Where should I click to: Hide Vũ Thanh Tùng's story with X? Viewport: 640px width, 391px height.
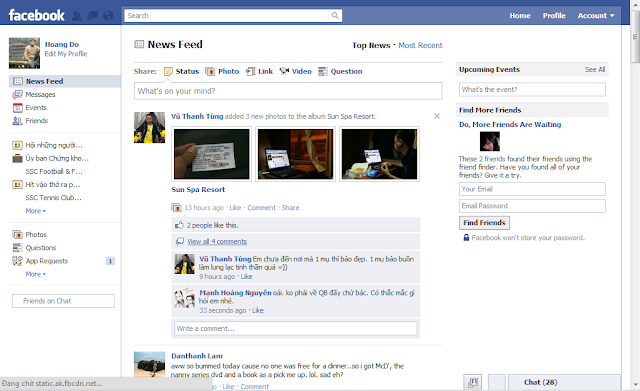(x=437, y=116)
